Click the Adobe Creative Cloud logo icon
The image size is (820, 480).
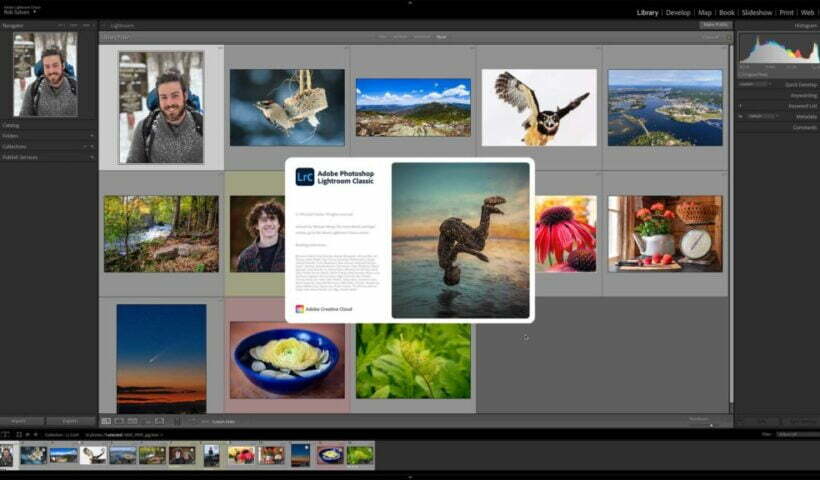click(x=300, y=309)
